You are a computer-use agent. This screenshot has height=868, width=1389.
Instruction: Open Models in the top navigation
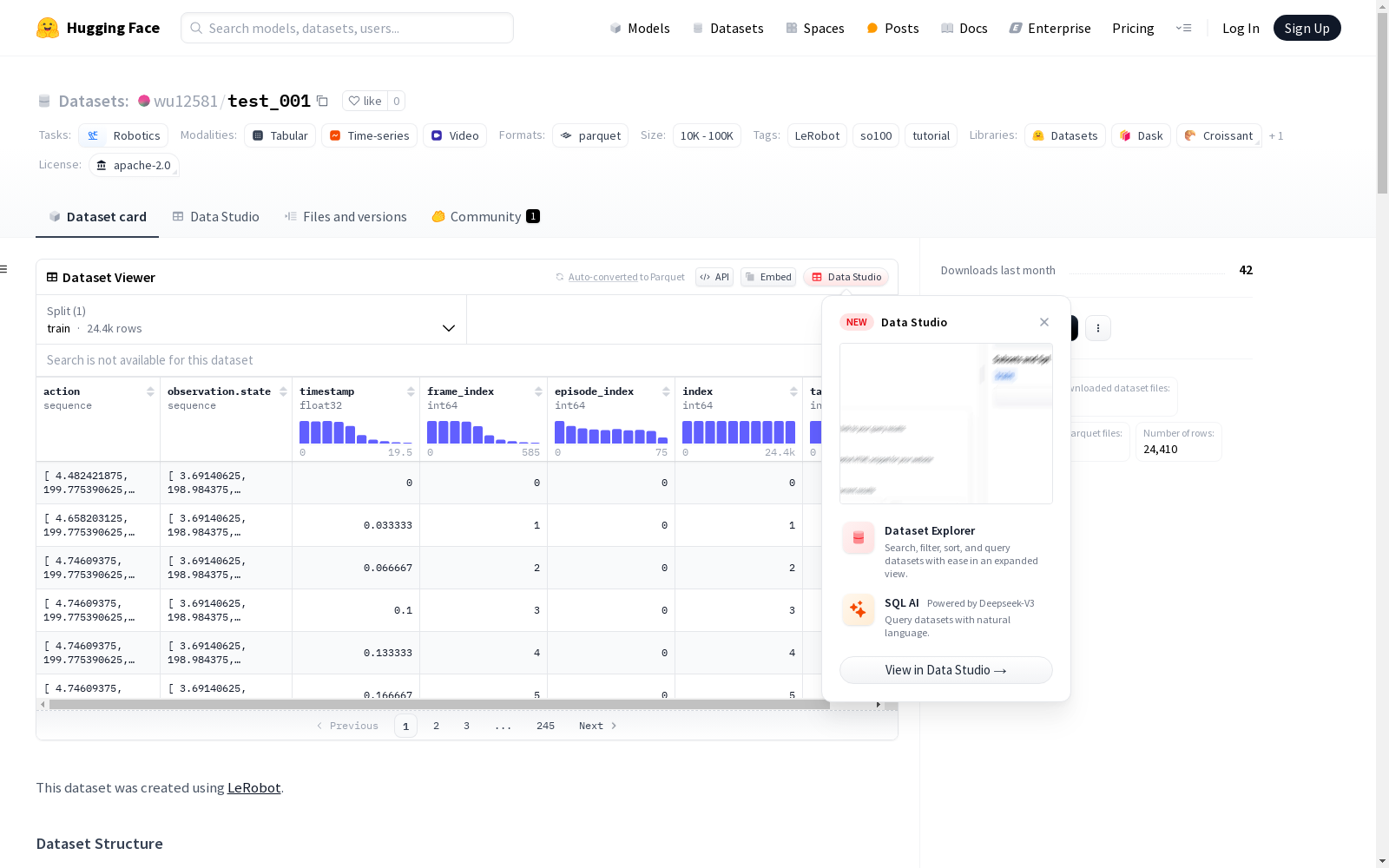click(640, 28)
